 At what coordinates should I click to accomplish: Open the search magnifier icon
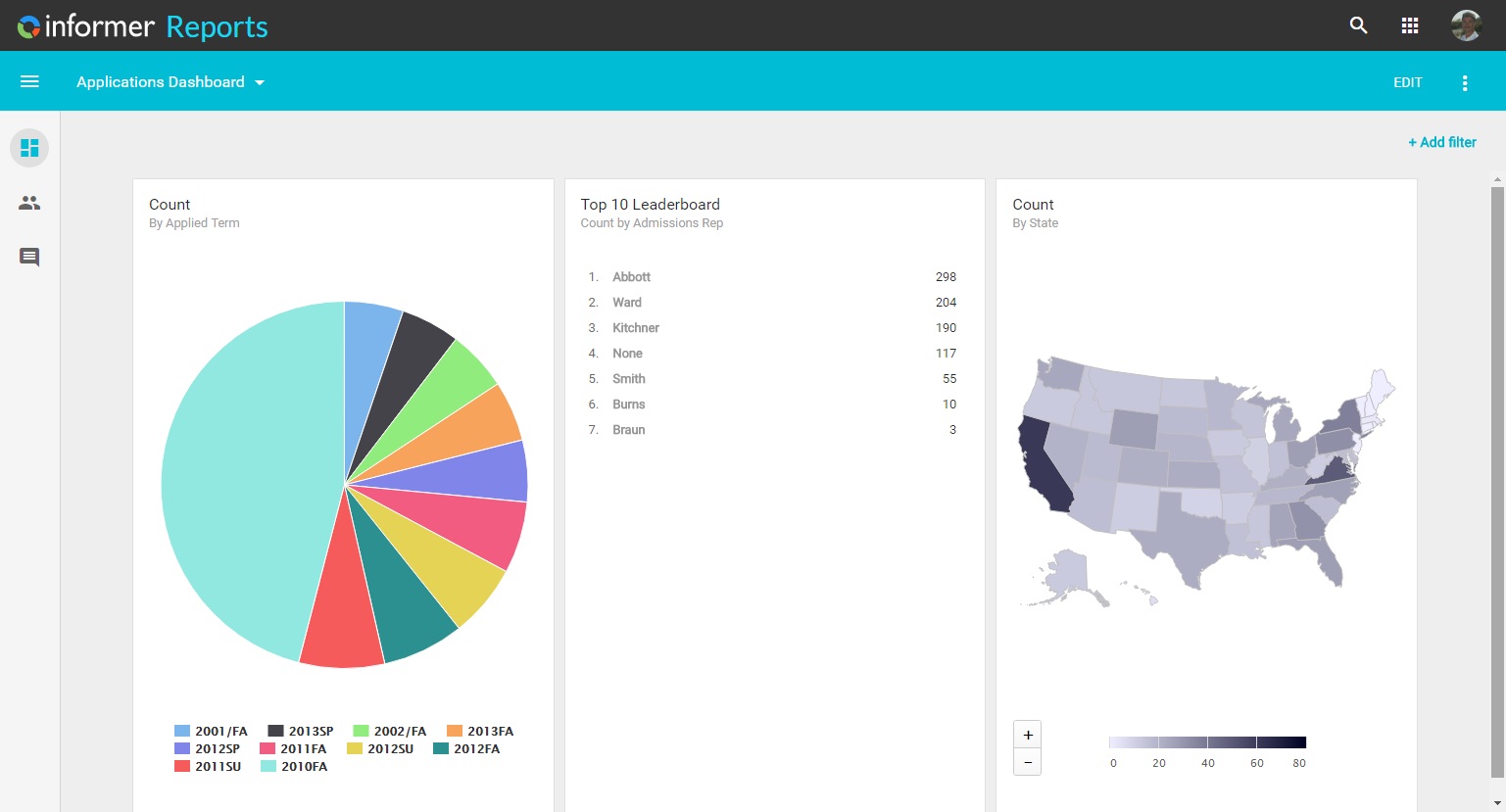click(1358, 25)
